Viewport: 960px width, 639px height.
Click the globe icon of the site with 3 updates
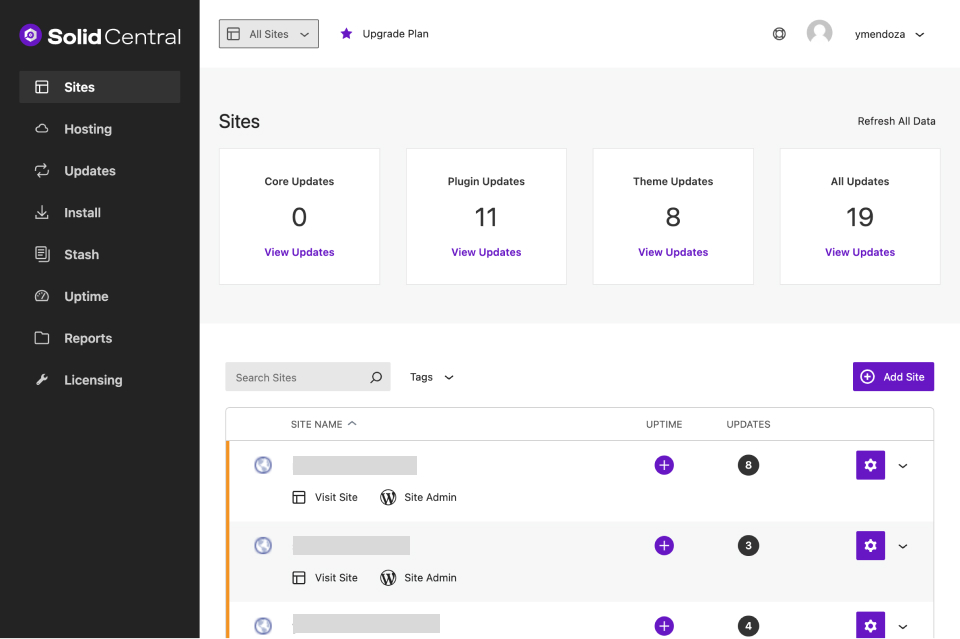tap(263, 545)
